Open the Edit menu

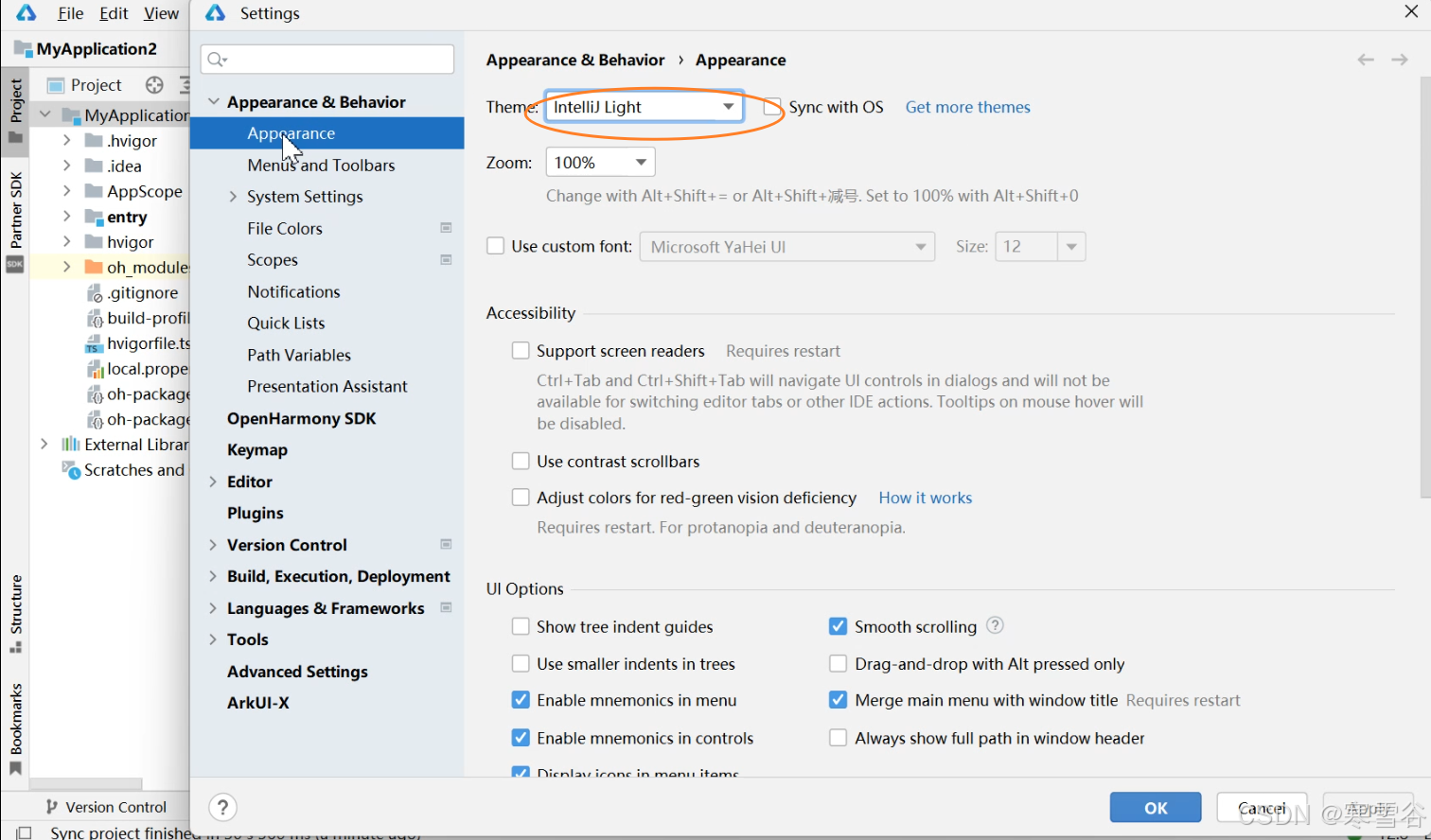tap(114, 13)
